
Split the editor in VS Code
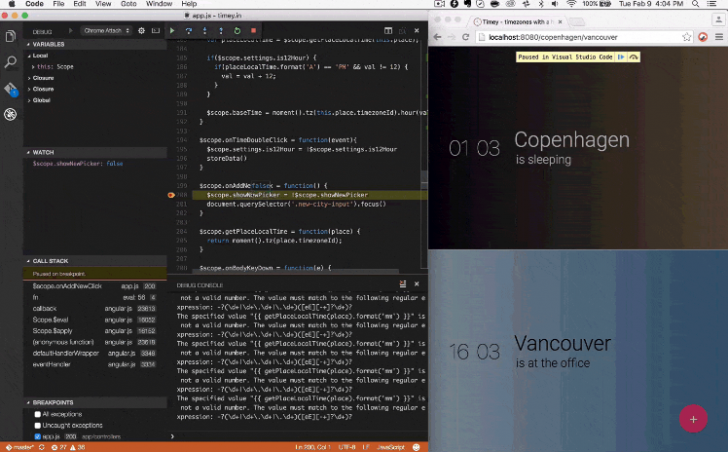(x=388, y=31)
